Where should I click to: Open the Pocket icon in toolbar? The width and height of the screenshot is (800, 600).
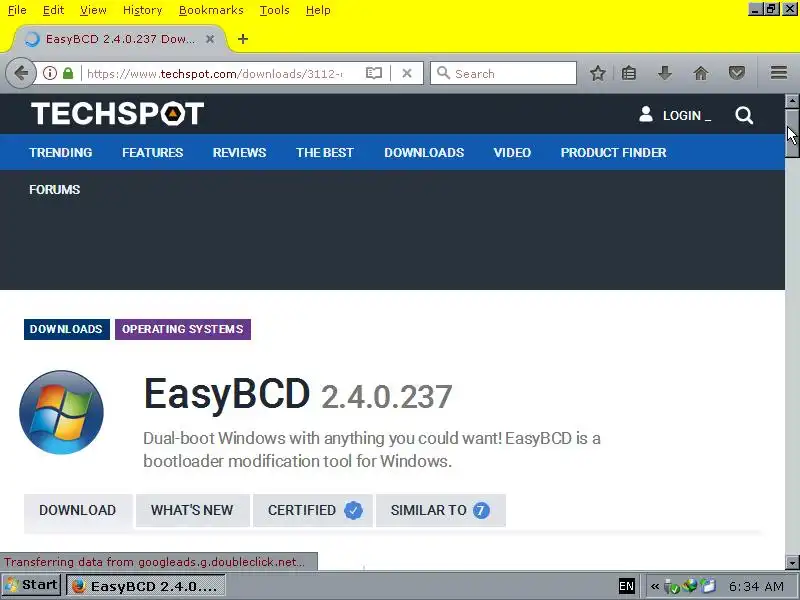pos(736,73)
